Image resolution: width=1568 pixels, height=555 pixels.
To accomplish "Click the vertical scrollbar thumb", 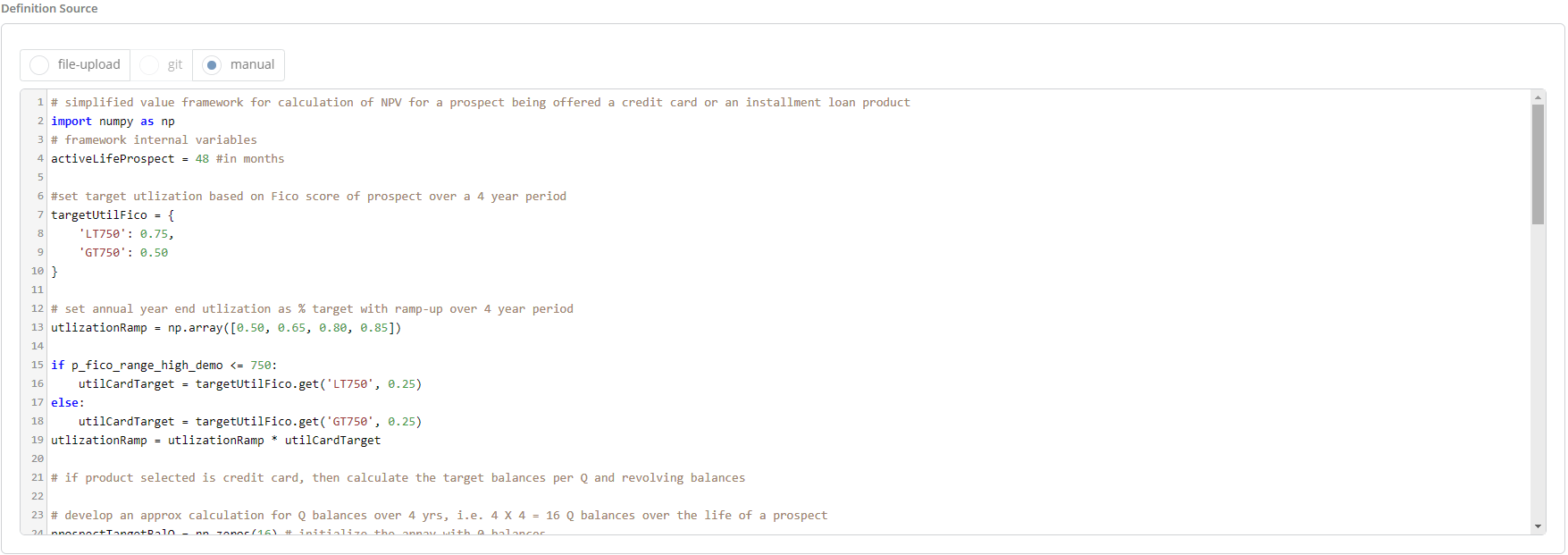I will (x=1538, y=163).
